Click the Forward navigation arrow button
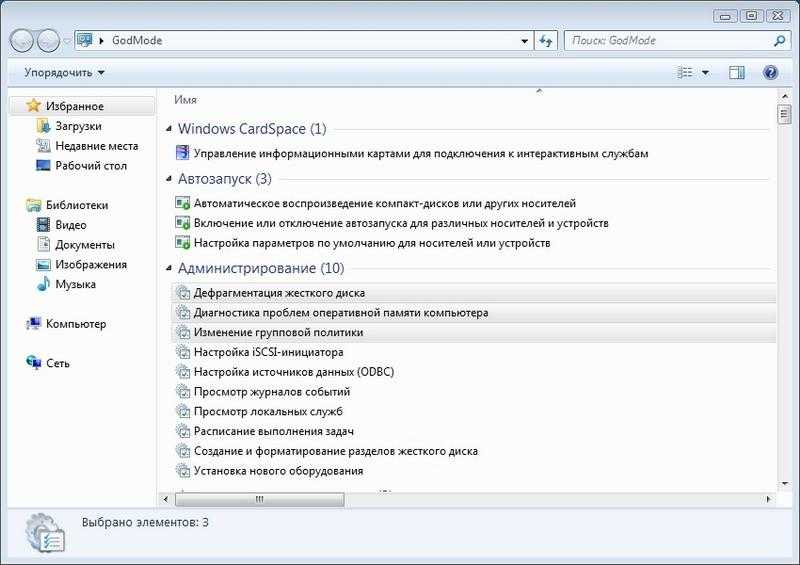The width and height of the screenshot is (800, 565). pyautogui.click(x=48, y=41)
